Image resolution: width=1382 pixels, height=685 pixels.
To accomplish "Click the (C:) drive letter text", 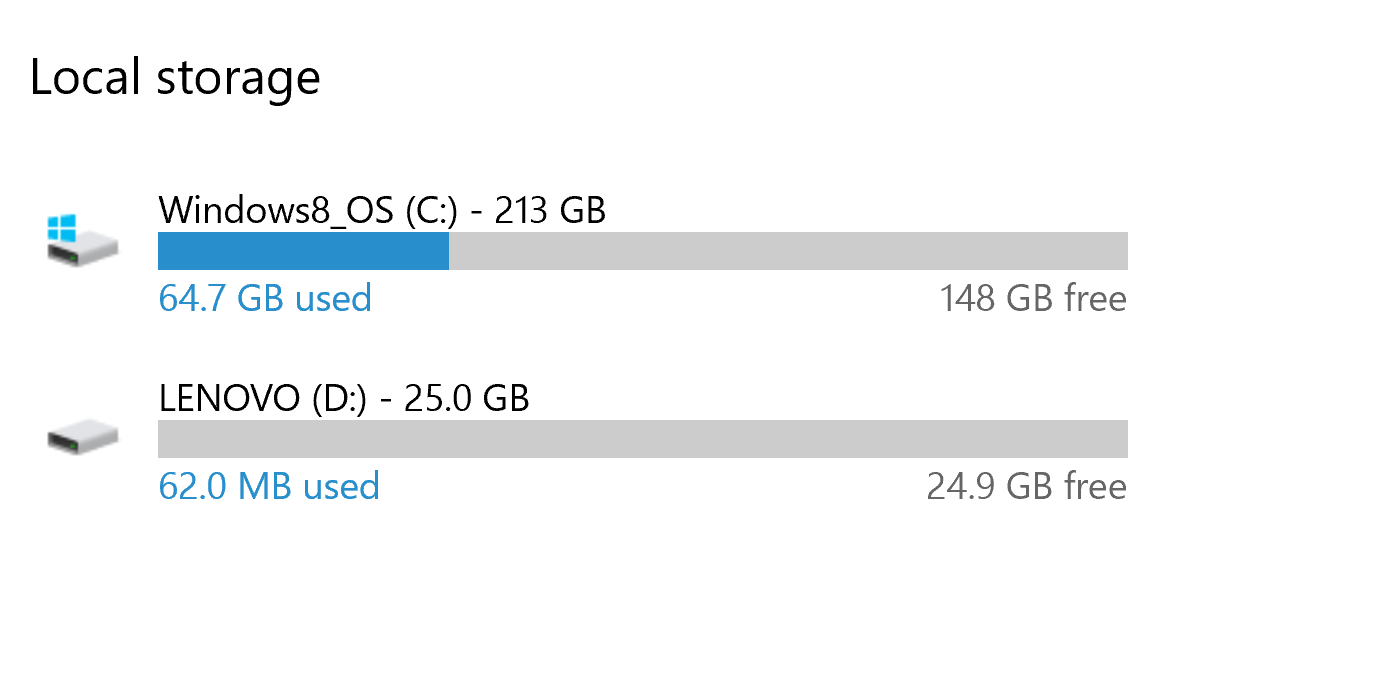I will click(x=432, y=210).
